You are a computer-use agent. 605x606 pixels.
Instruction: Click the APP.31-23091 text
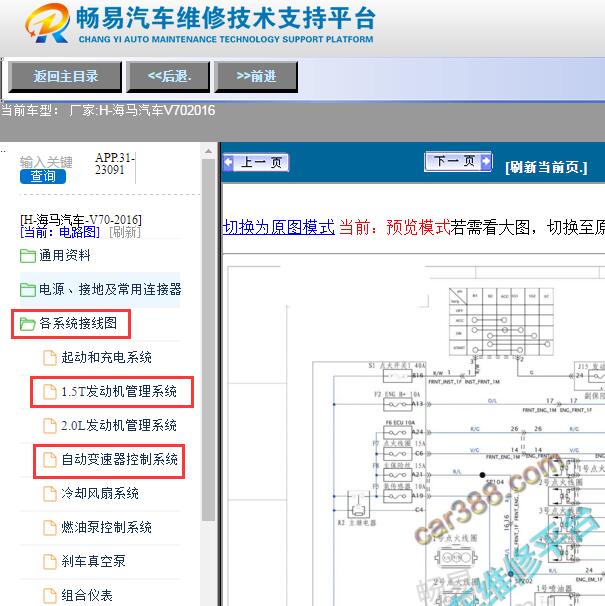114,163
